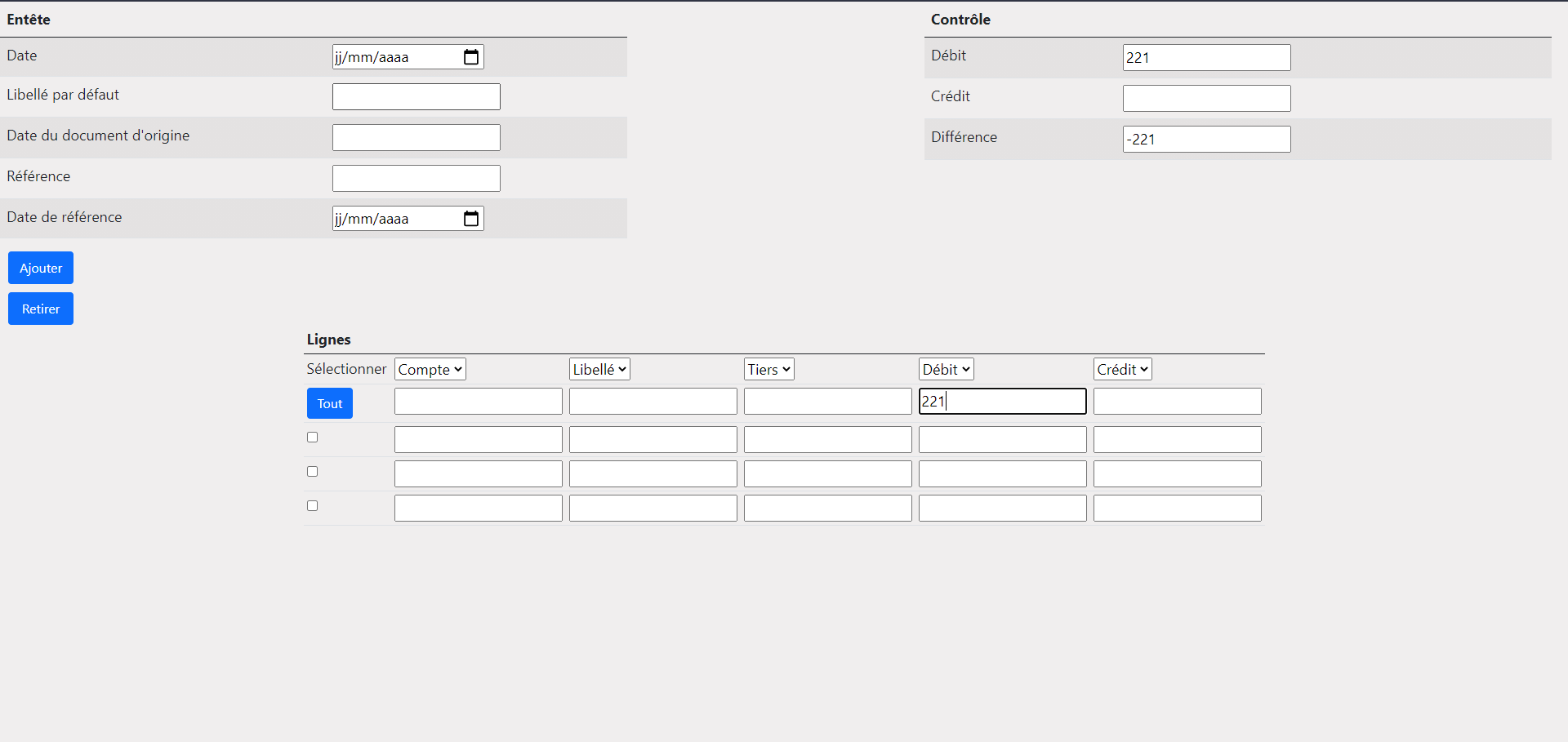Expand the Libellé column dropdown
The width and height of the screenshot is (1568, 742).
pos(599,370)
